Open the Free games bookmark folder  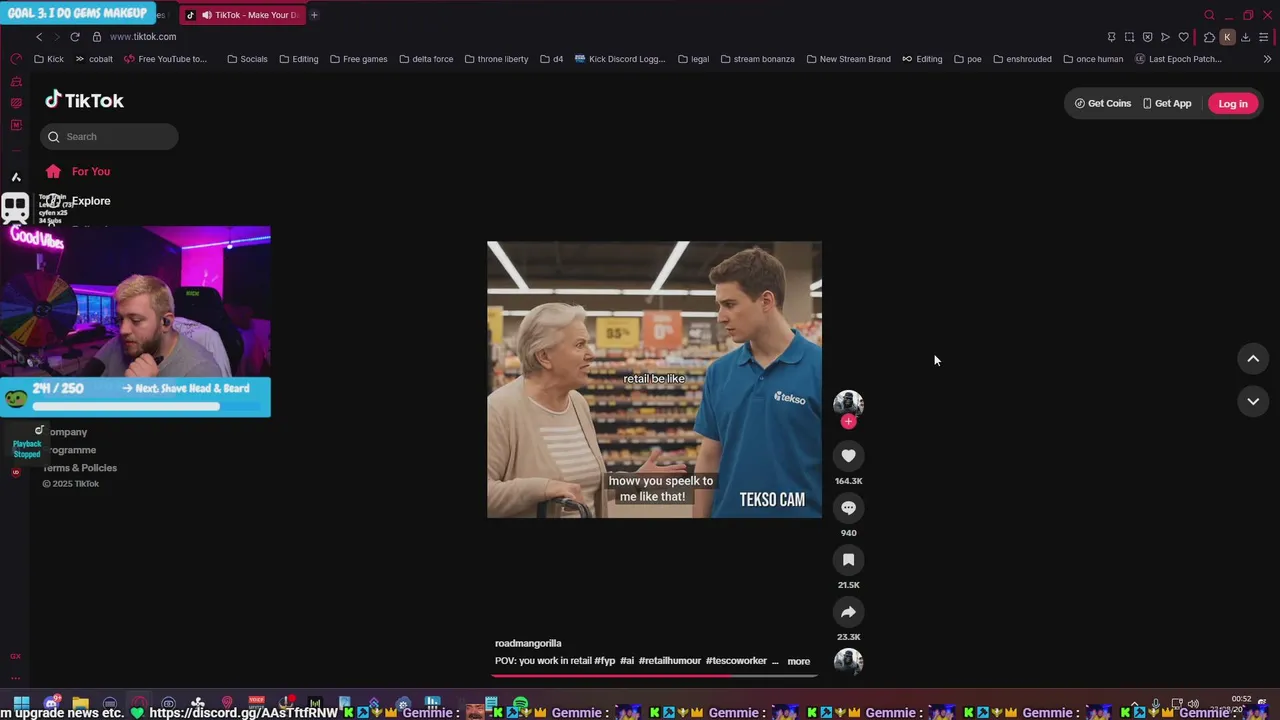[358, 59]
